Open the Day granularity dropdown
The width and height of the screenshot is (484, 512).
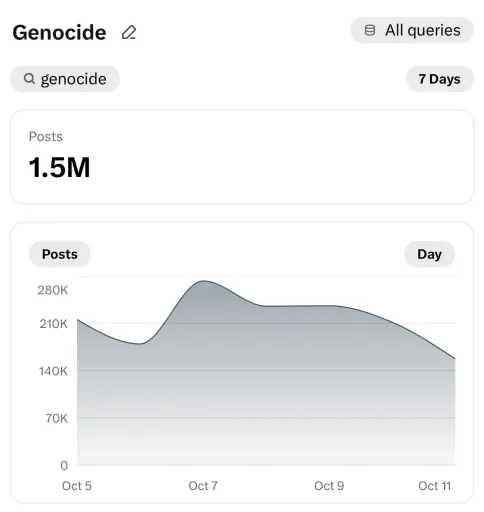pos(429,254)
